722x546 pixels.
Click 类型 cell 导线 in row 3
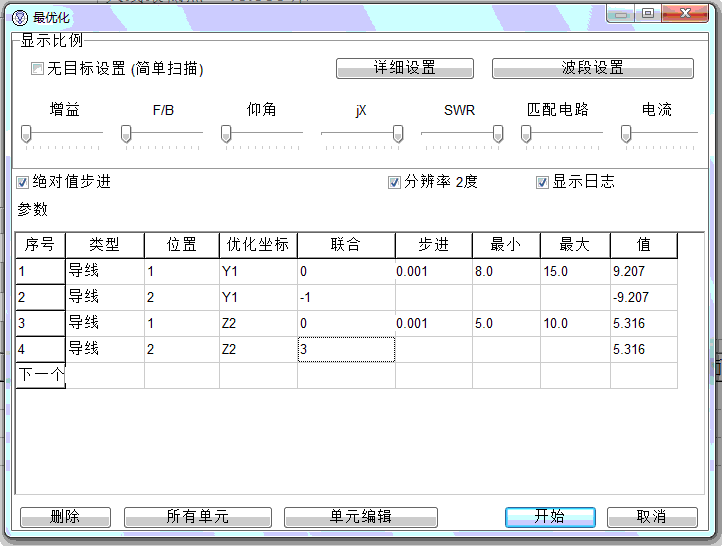105,323
